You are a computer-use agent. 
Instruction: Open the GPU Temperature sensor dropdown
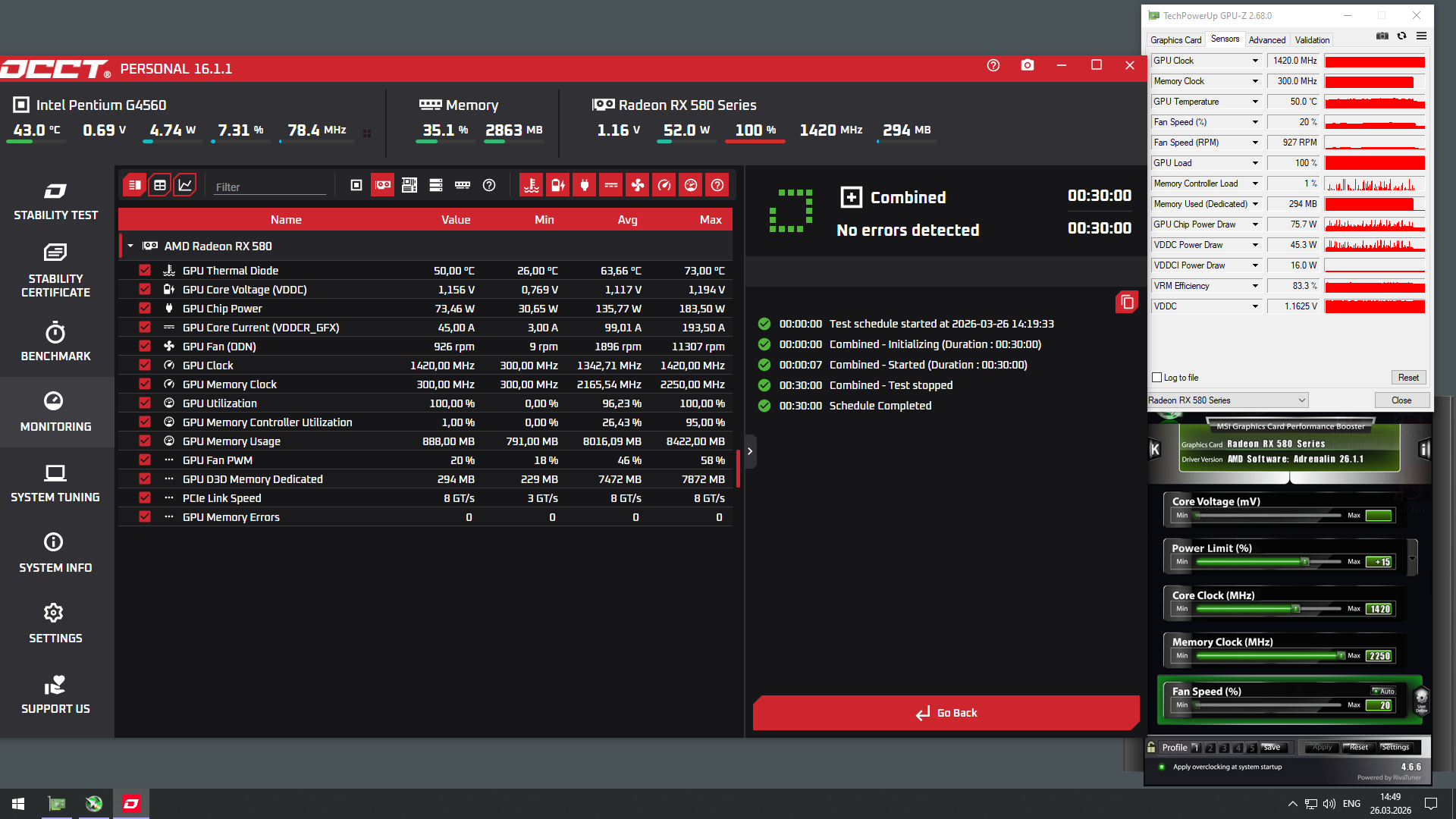point(1255,102)
